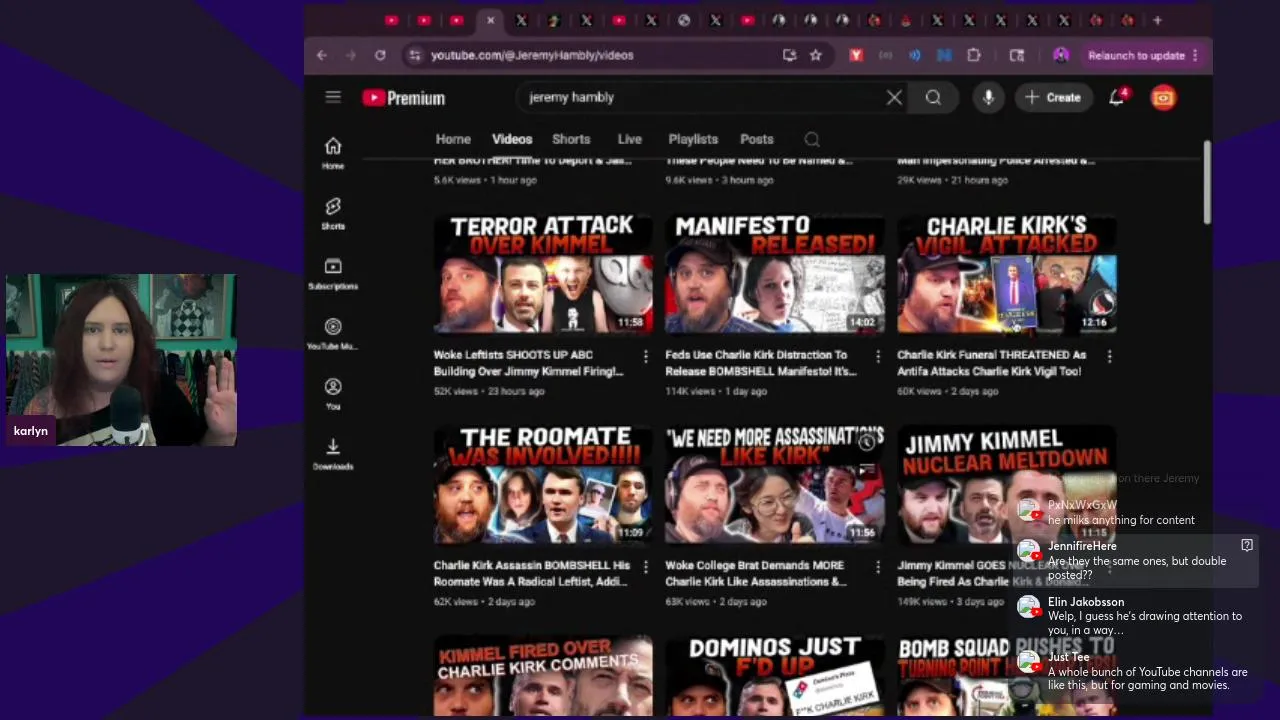The height and width of the screenshot is (720, 1280).
Task: Click the magnifier search button
Action: point(933,98)
